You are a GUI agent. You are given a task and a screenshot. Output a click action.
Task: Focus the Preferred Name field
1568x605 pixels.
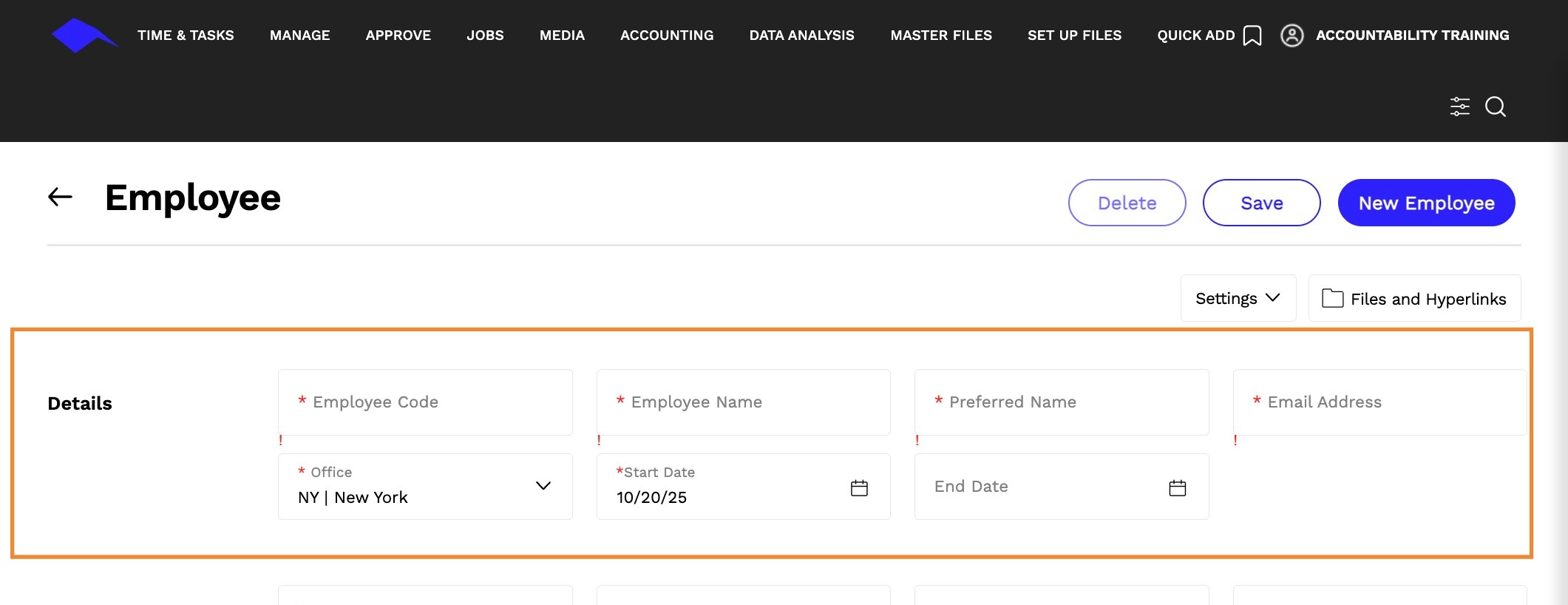click(x=1062, y=402)
